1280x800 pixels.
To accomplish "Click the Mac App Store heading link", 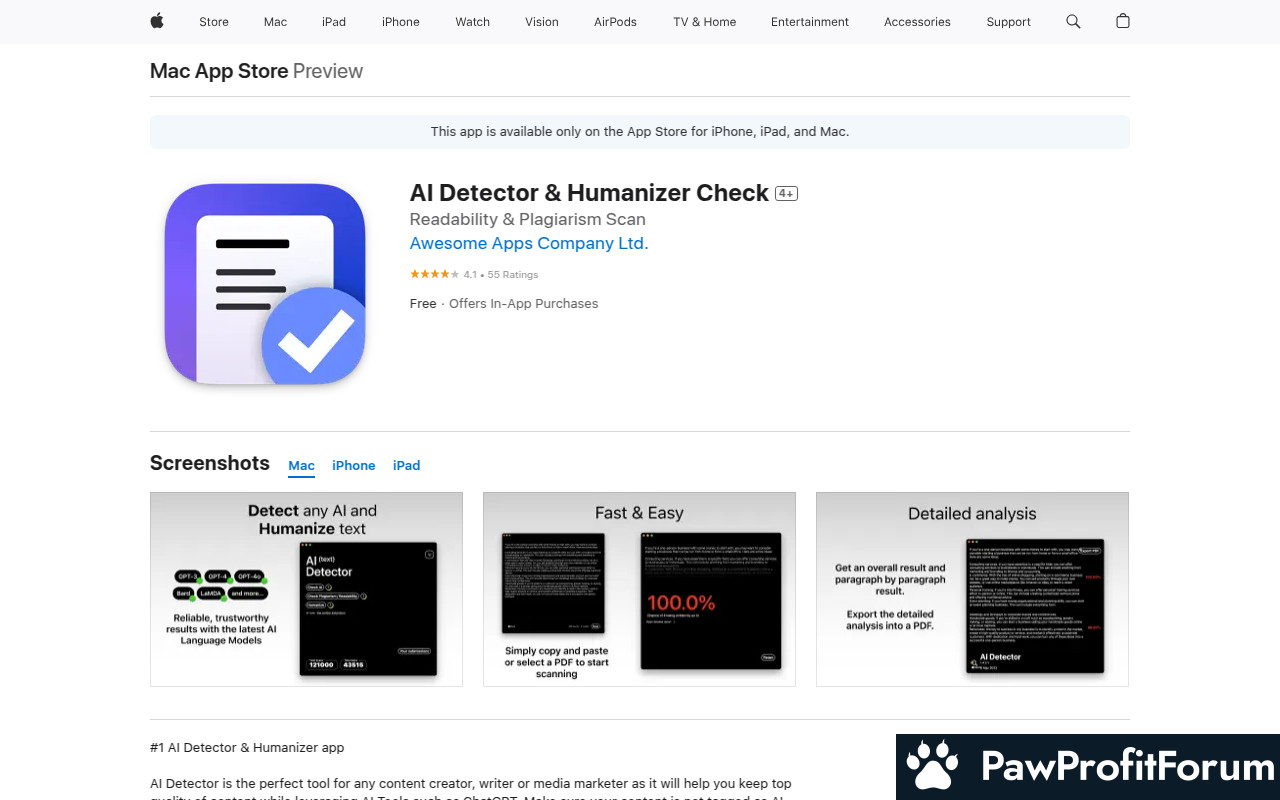I will (x=219, y=71).
